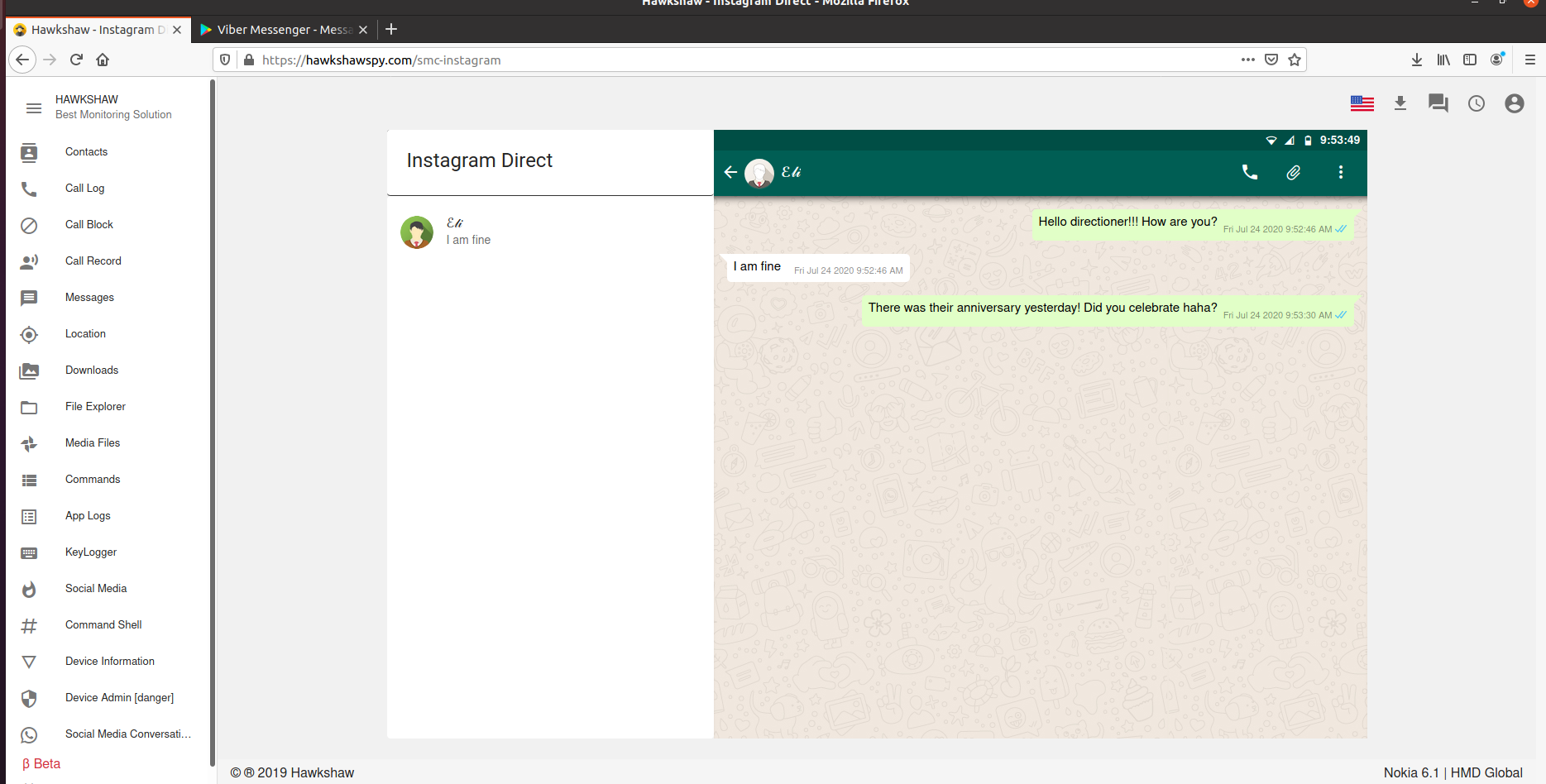Screen dimensions: 1546x784
Task: Click the File Explorer folder icon
Action: click(x=29, y=407)
